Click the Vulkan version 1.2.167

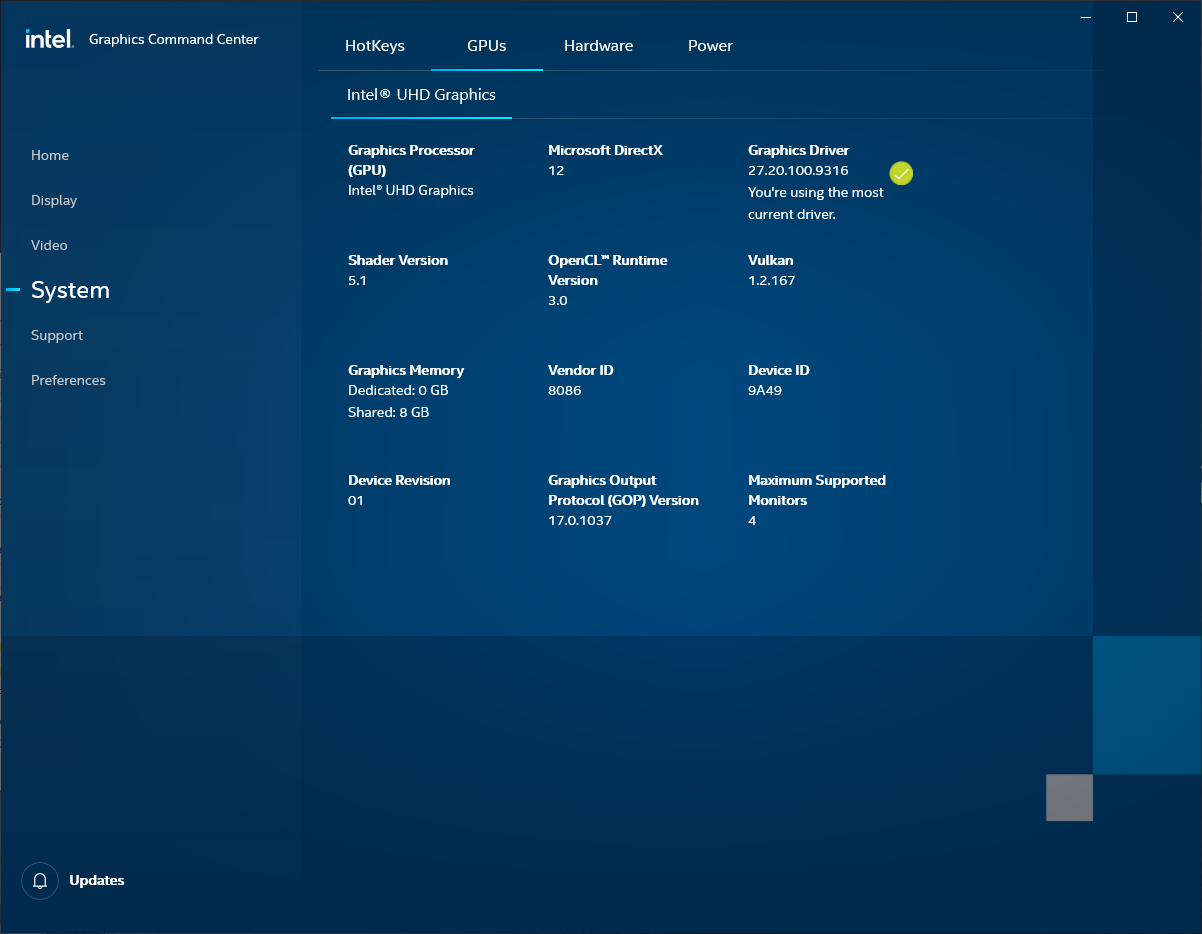pyautogui.click(x=771, y=280)
